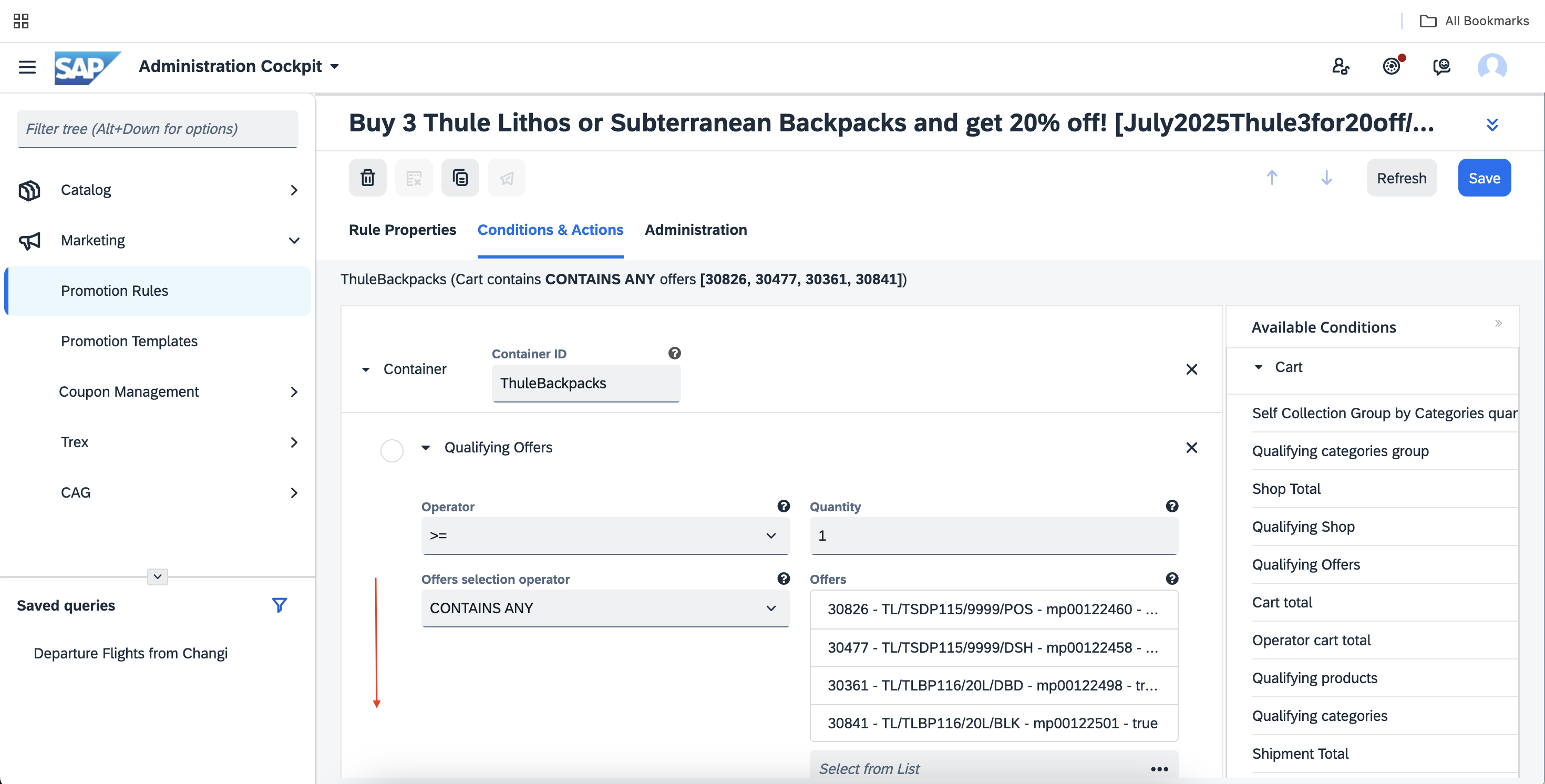The width and height of the screenshot is (1545, 784).
Task: Click the SAP logo
Action: coord(88,67)
